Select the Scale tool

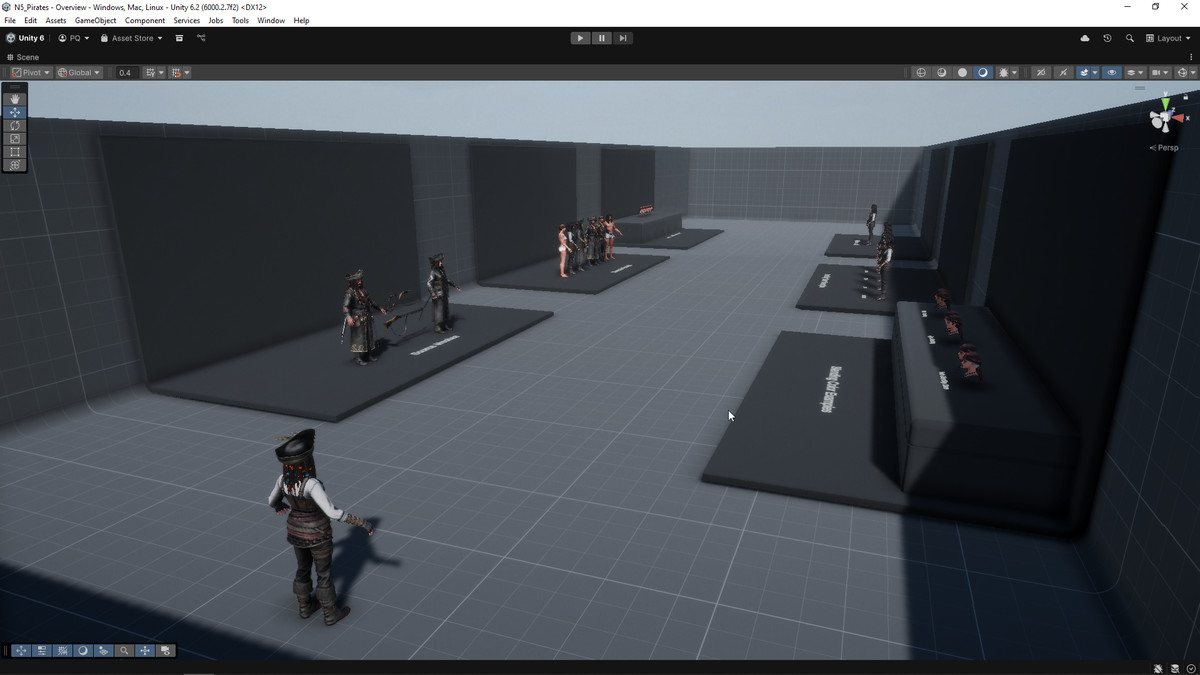click(15, 138)
